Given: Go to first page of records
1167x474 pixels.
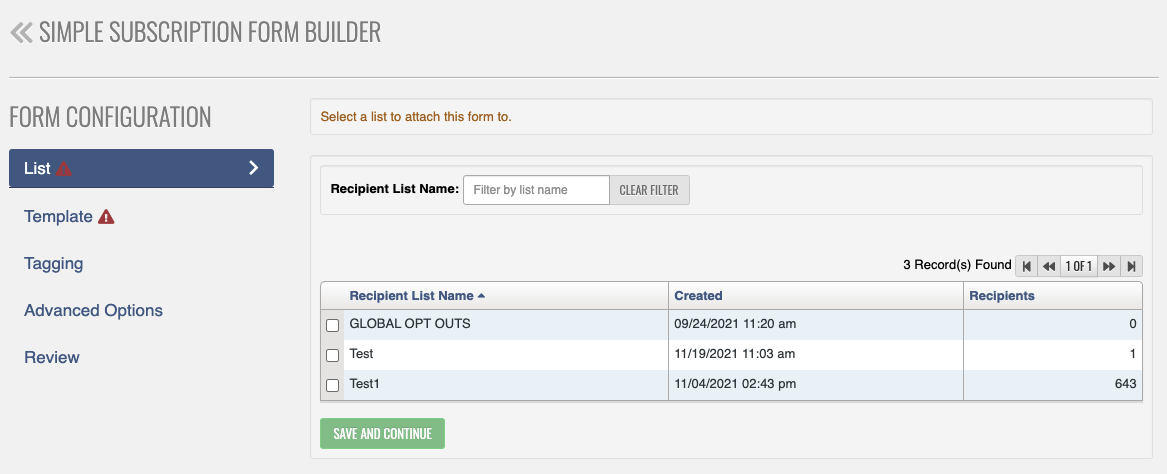Looking at the screenshot, I should pos(1026,266).
